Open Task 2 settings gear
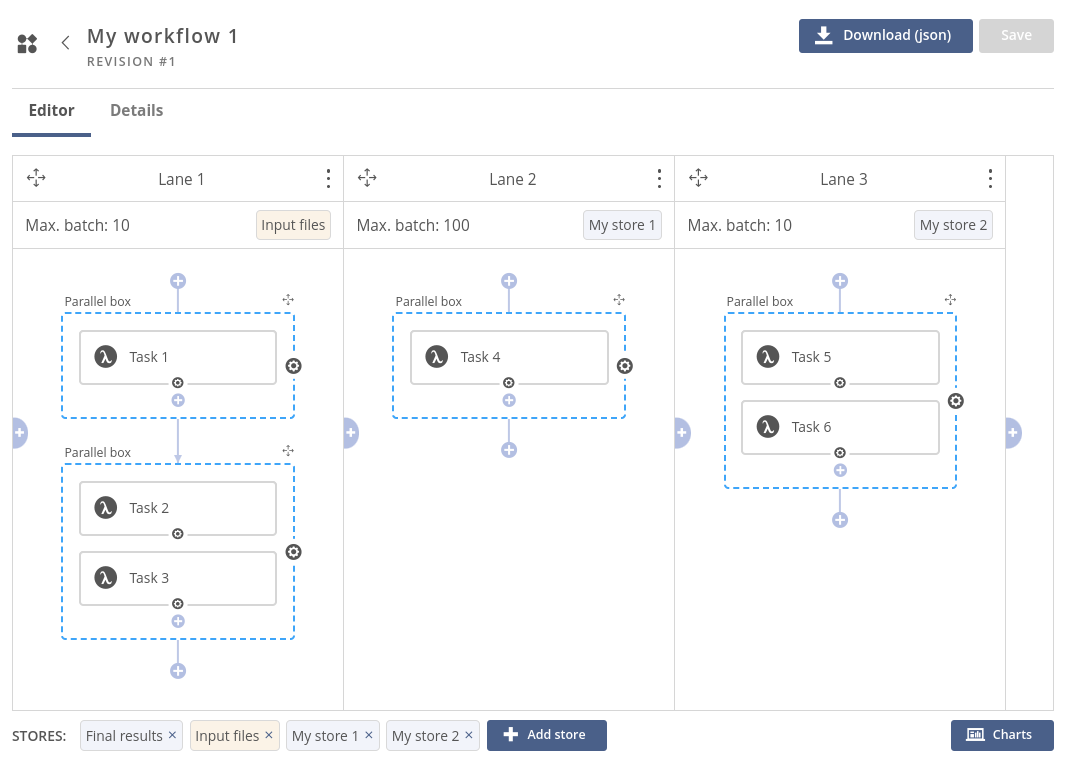1070x777 pixels. (178, 533)
